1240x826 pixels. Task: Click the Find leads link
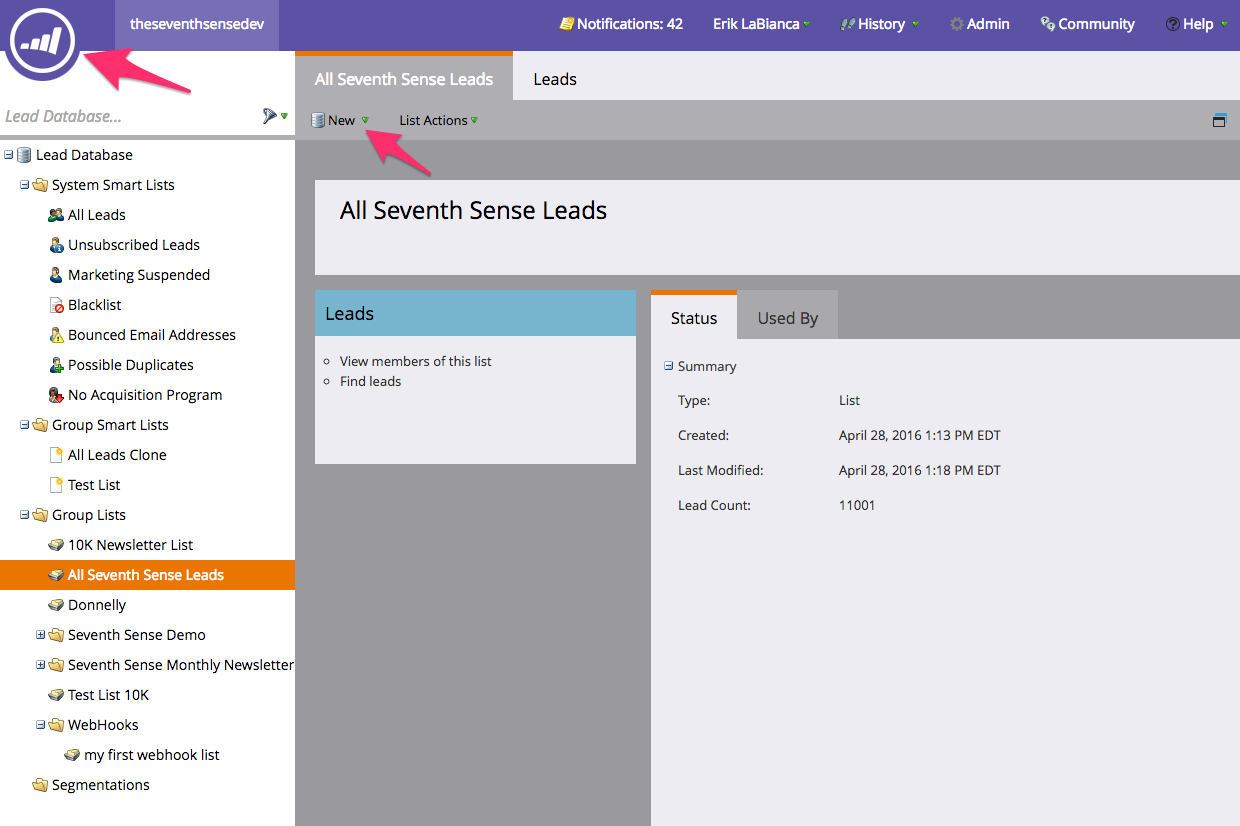tap(370, 381)
